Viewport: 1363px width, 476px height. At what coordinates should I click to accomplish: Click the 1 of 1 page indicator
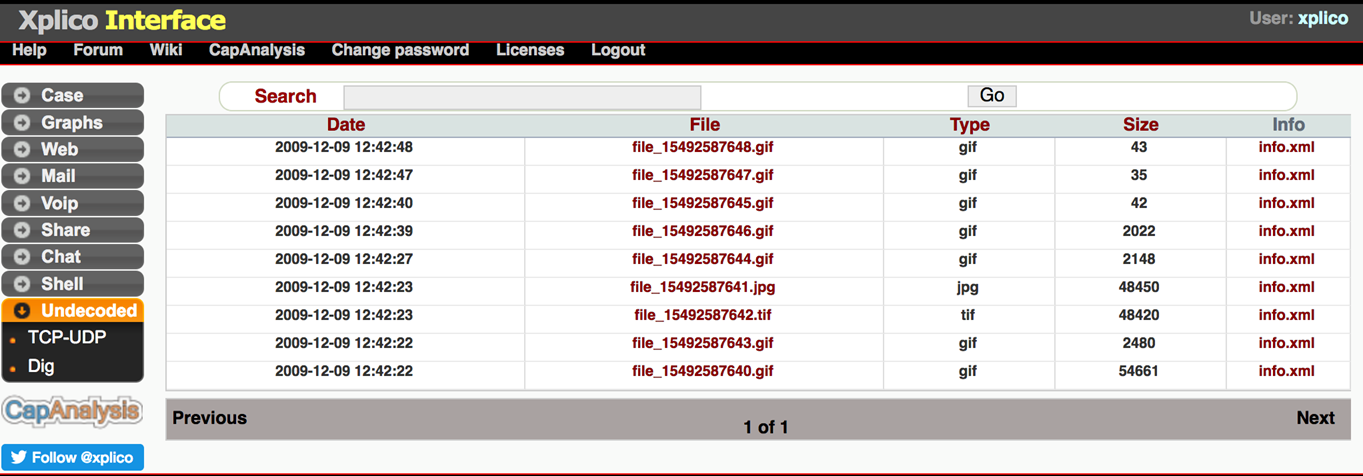[766, 427]
